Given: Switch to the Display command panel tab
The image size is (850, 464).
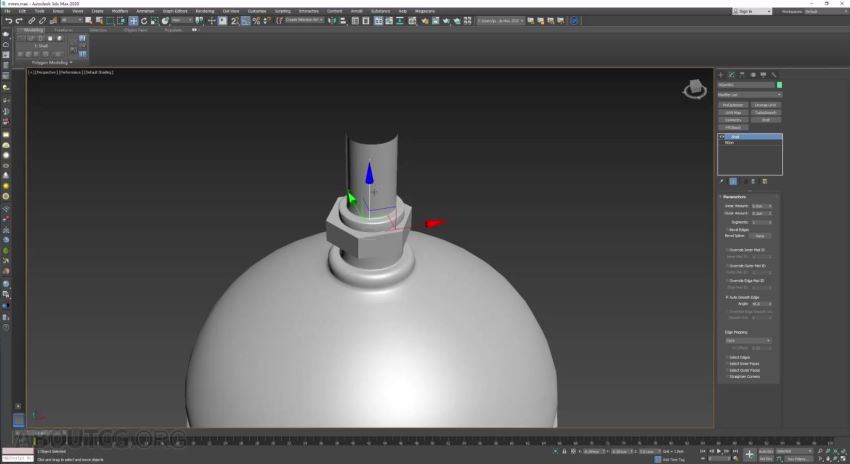Looking at the screenshot, I should click(x=763, y=75).
